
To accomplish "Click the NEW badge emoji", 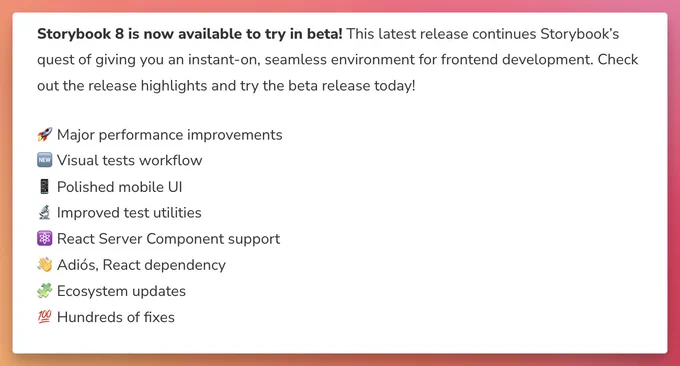I will pyautogui.click(x=44, y=160).
